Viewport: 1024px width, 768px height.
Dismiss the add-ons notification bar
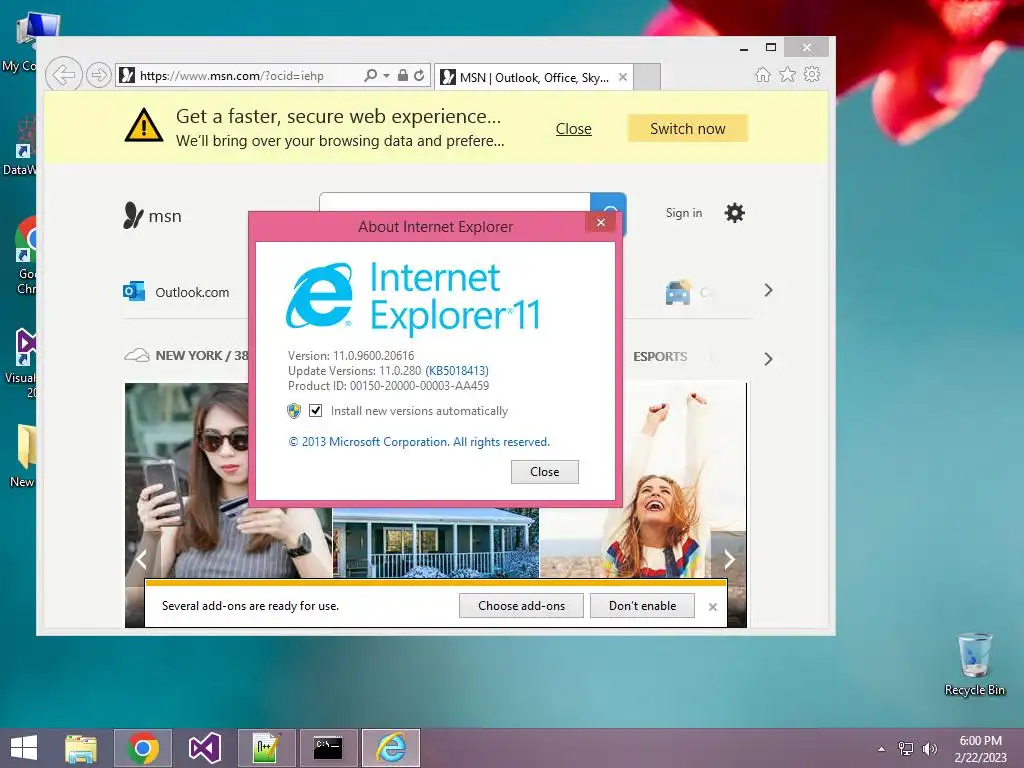[x=712, y=607]
